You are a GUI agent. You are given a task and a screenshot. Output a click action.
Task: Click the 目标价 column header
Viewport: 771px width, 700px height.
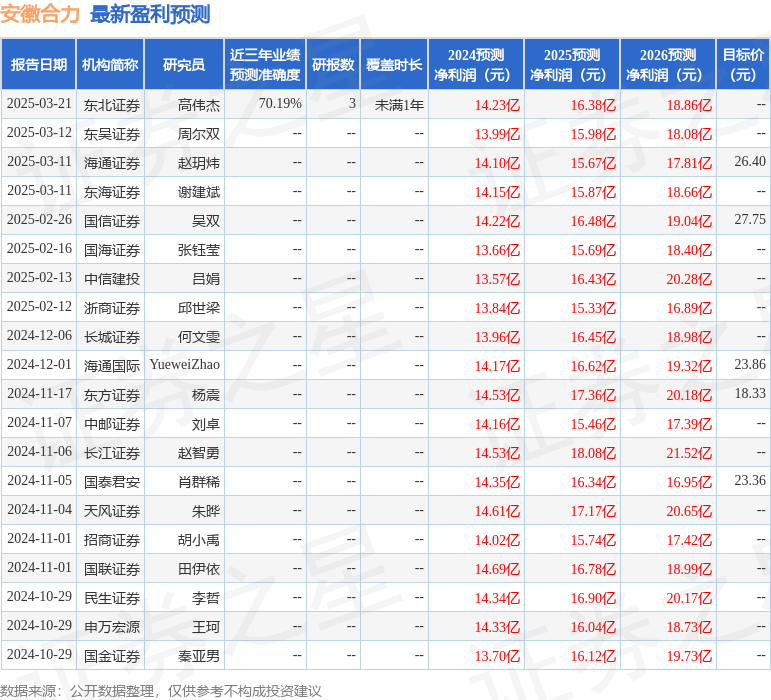743,64
